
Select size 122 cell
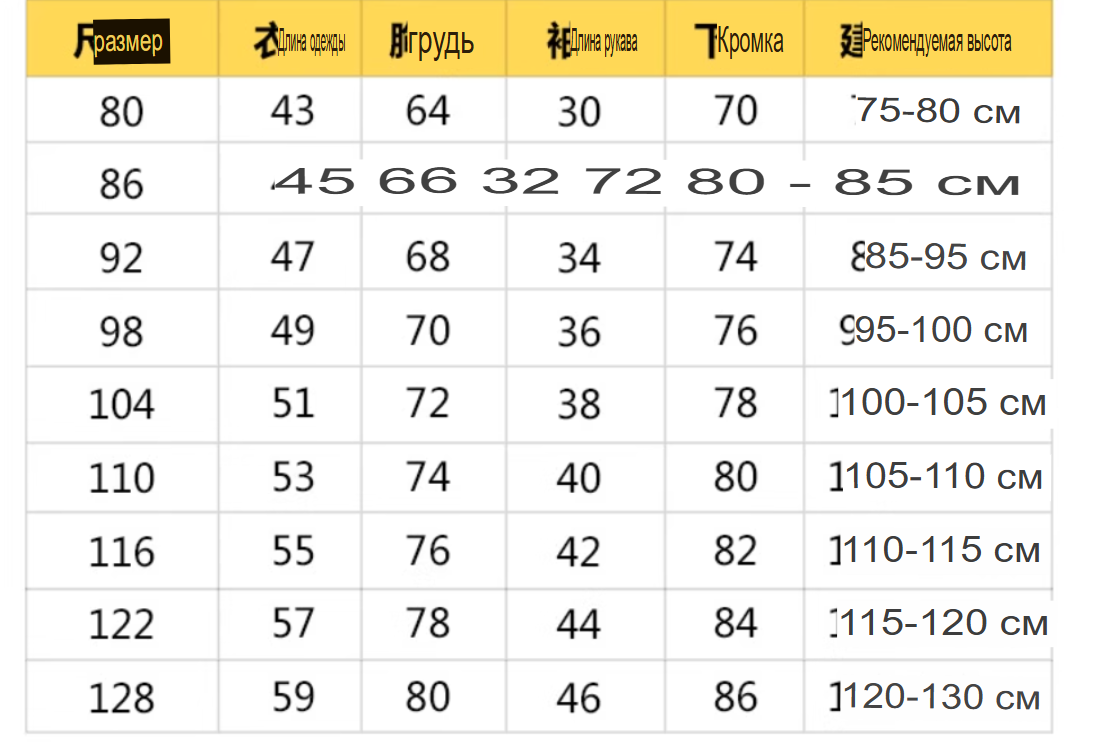[x=122, y=625]
